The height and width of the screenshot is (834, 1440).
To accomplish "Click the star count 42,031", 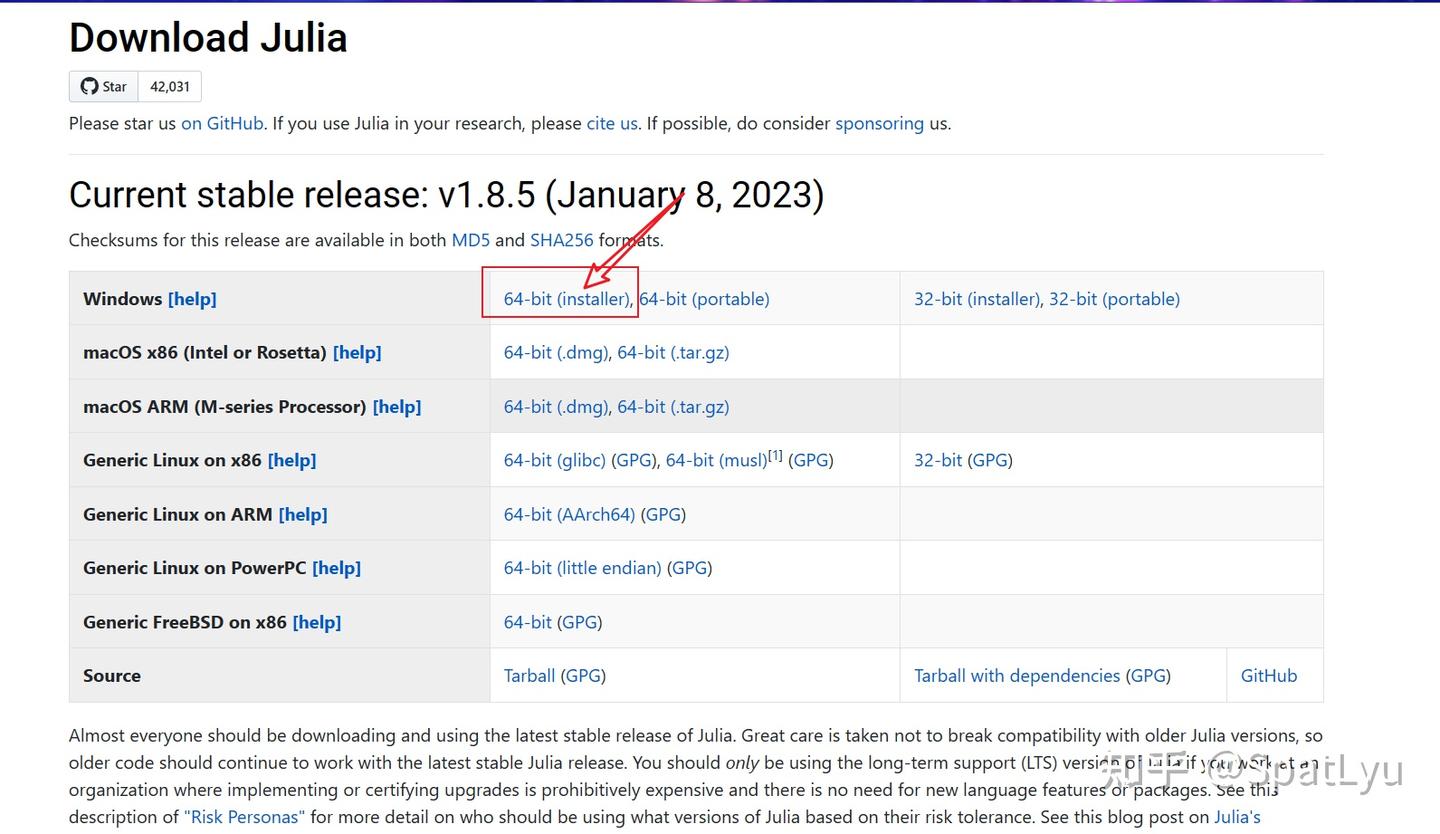I will tap(170, 87).
